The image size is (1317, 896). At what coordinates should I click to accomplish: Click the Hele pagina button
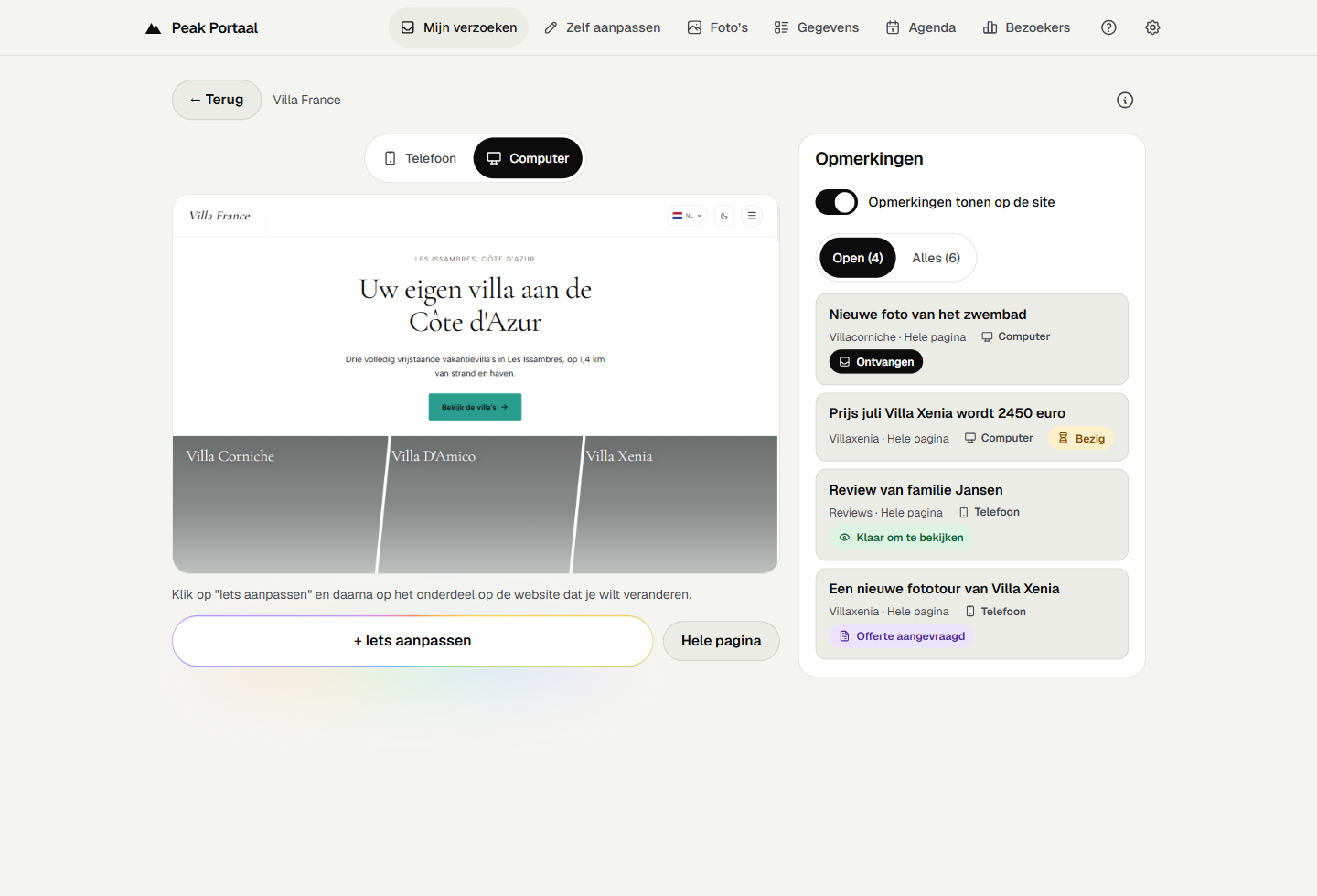click(721, 641)
